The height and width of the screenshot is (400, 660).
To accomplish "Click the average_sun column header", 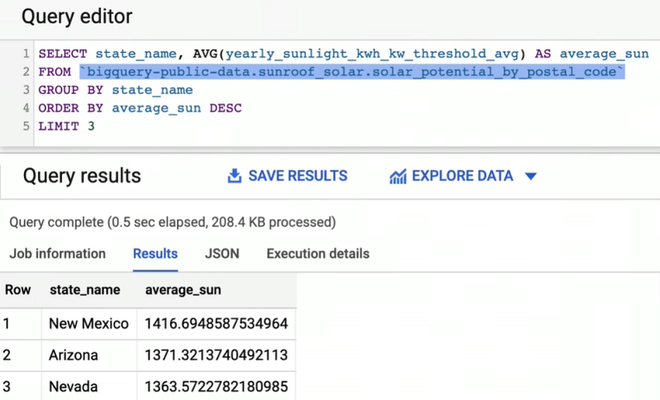I will [183, 290].
